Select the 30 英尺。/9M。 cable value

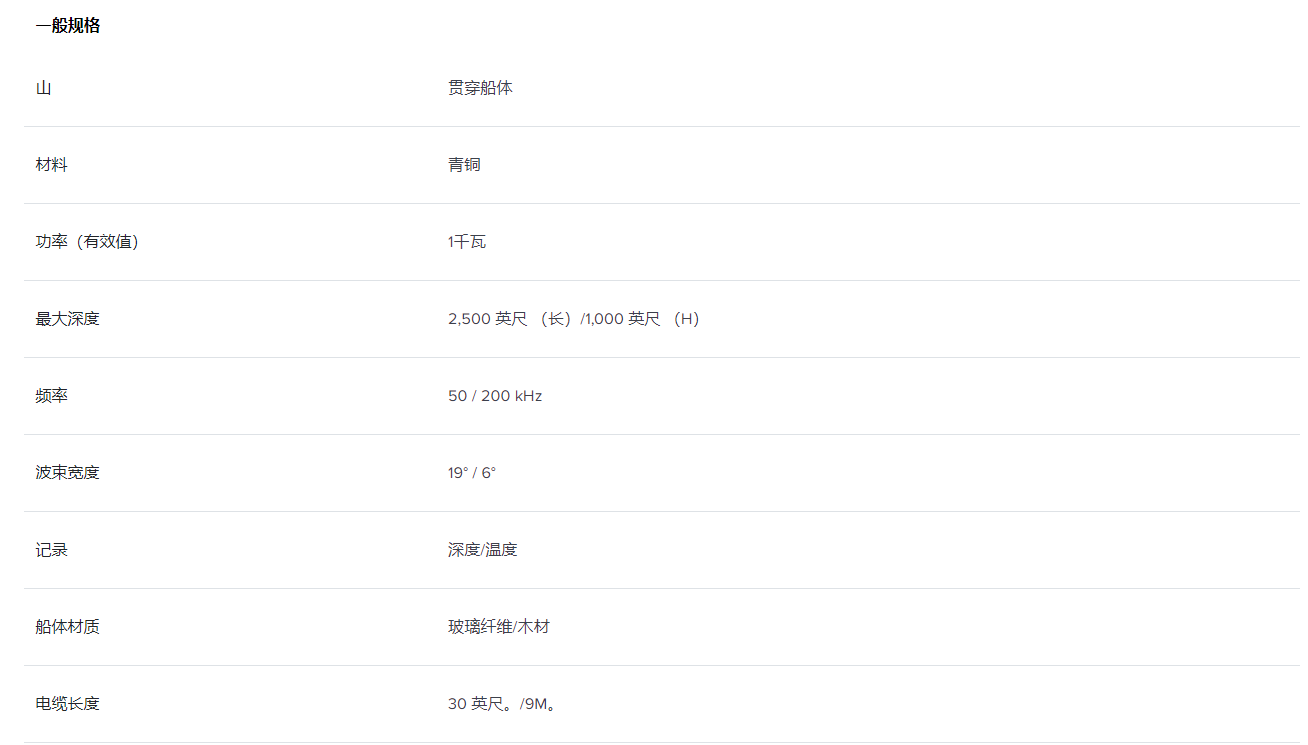tap(501, 704)
